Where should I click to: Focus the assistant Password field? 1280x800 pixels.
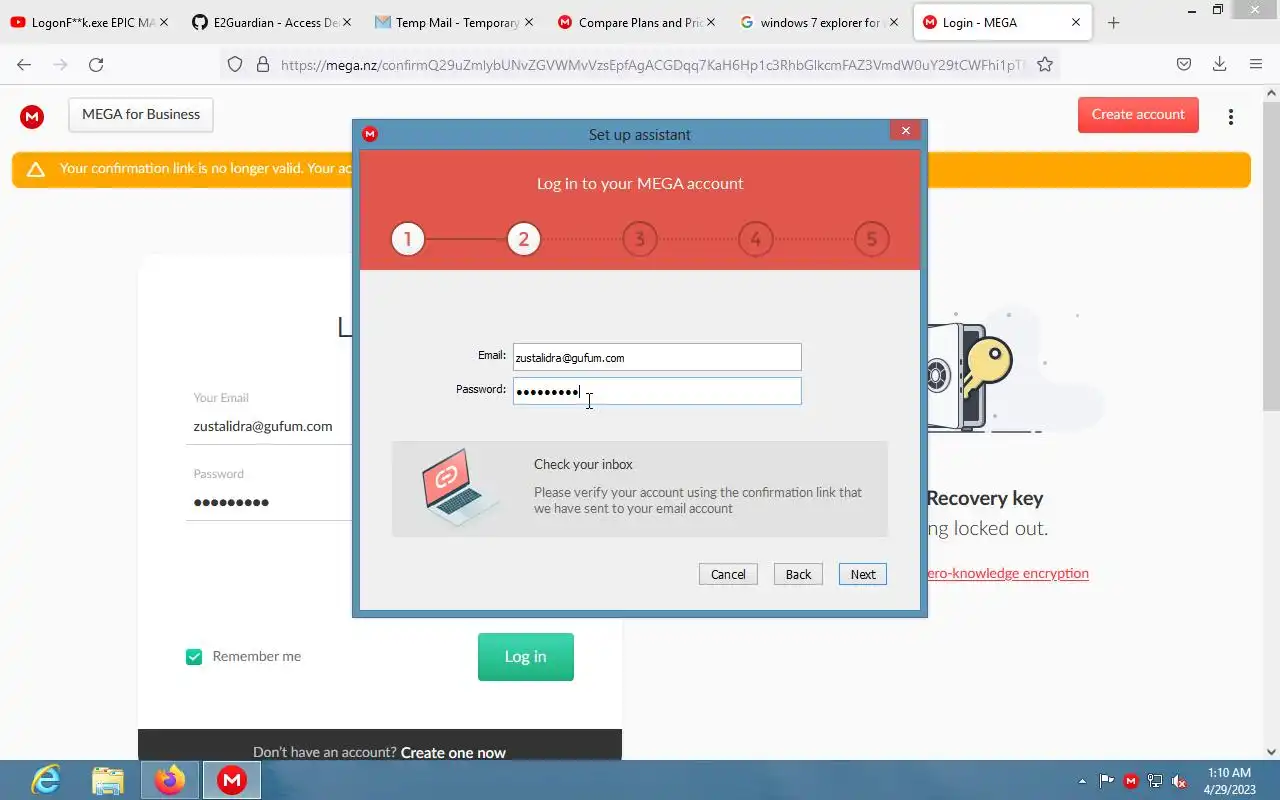(x=657, y=391)
